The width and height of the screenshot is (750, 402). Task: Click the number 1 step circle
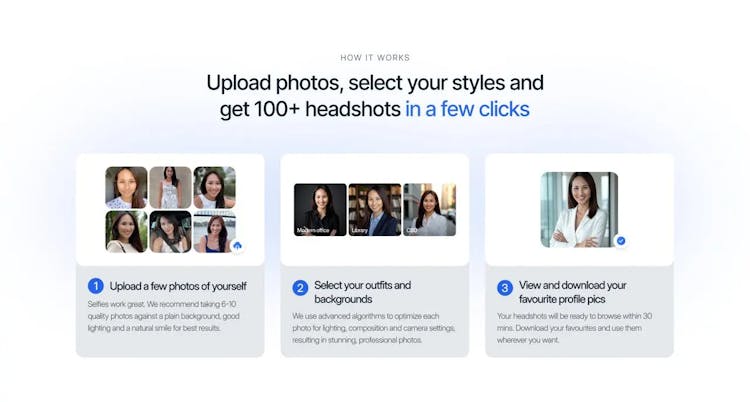[96, 286]
